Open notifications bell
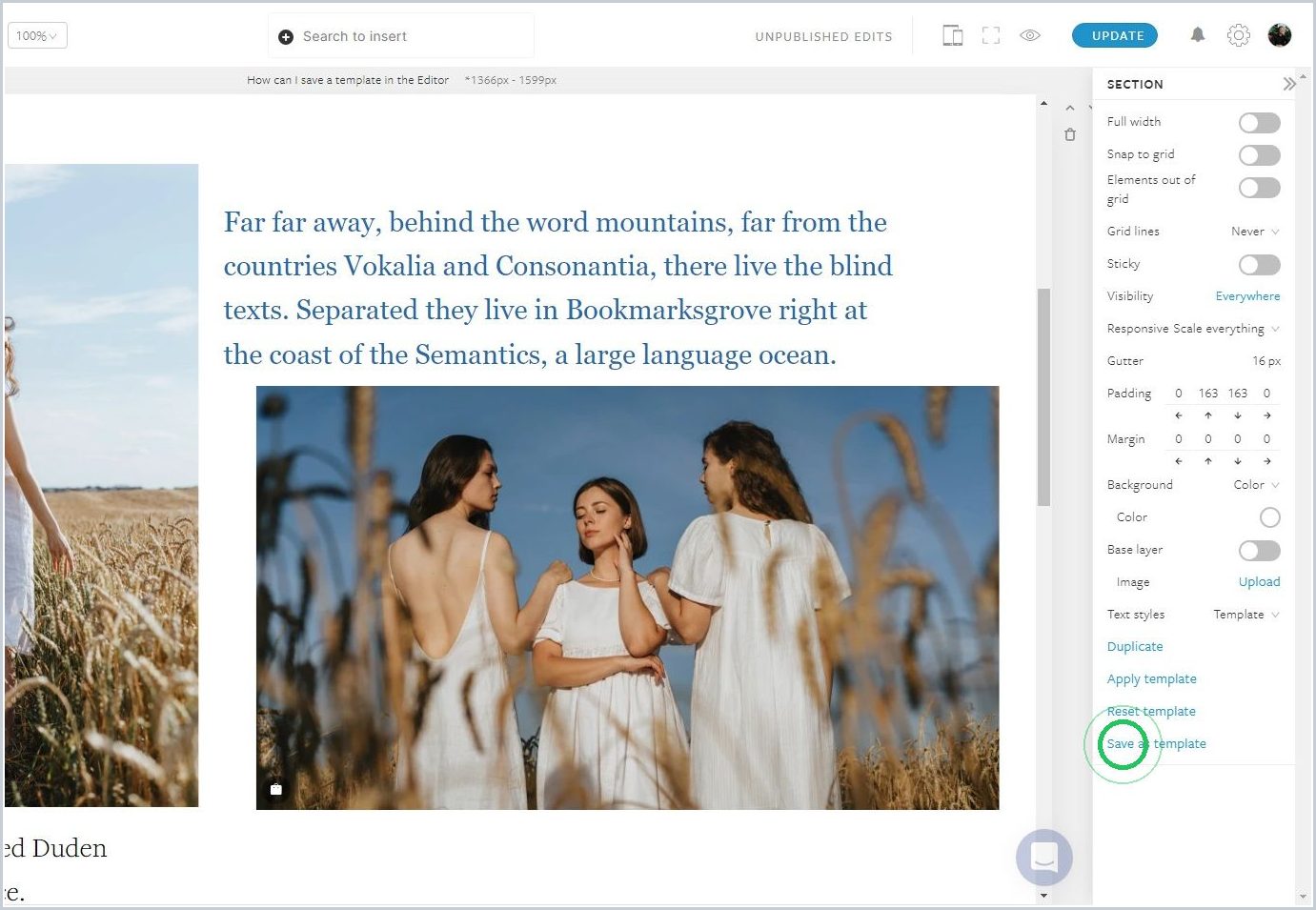 click(x=1198, y=35)
